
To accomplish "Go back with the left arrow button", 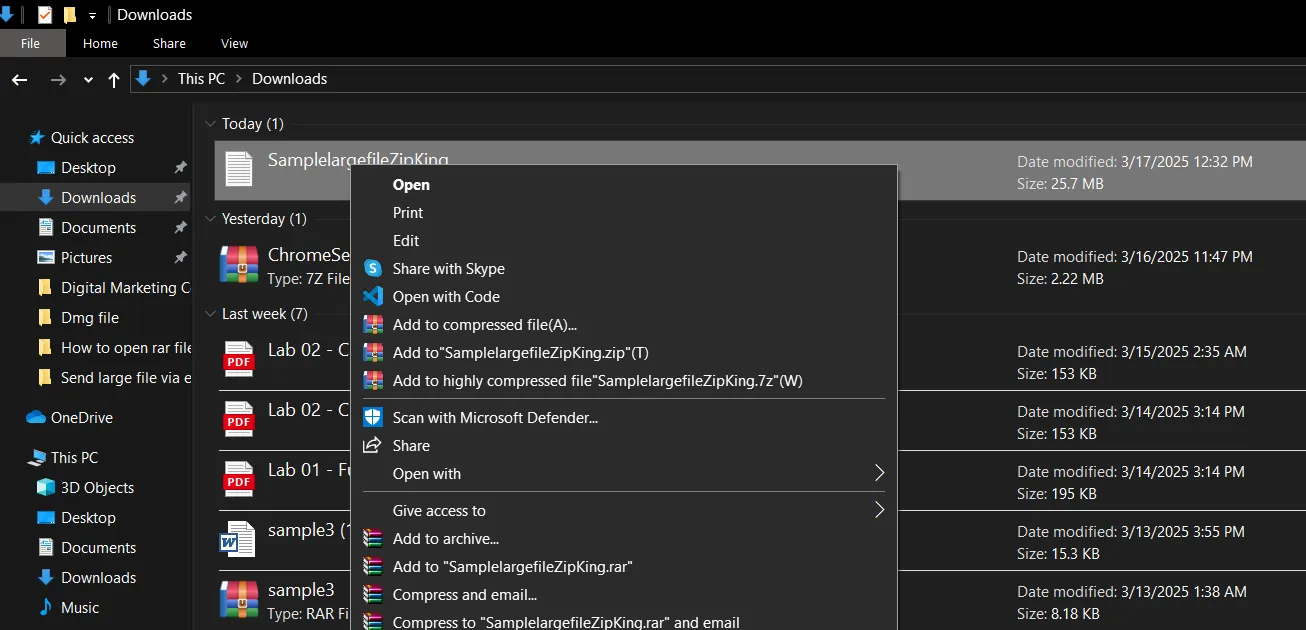I will (19, 79).
